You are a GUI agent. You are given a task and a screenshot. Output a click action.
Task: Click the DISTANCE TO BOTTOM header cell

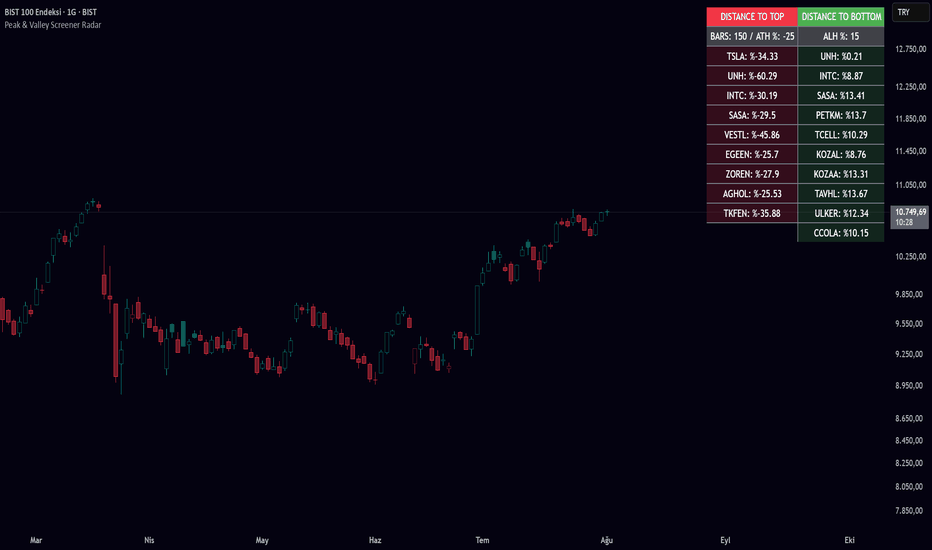click(841, 17)
